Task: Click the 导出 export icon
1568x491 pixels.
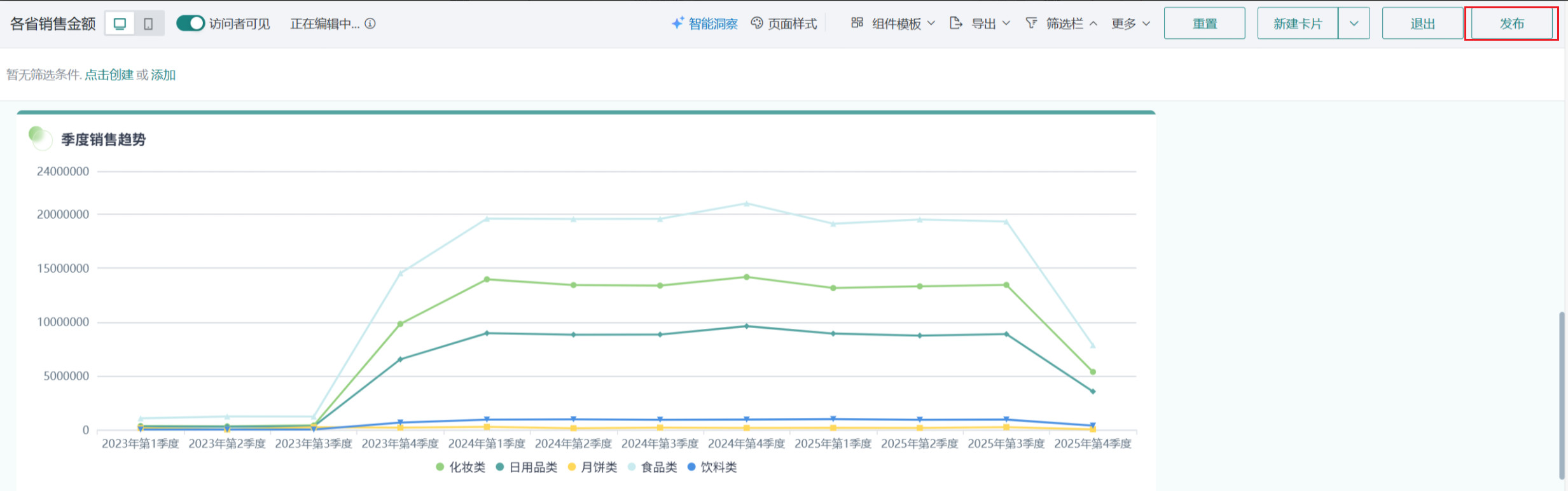Action: pyautogui.click(x=955, y=23)
